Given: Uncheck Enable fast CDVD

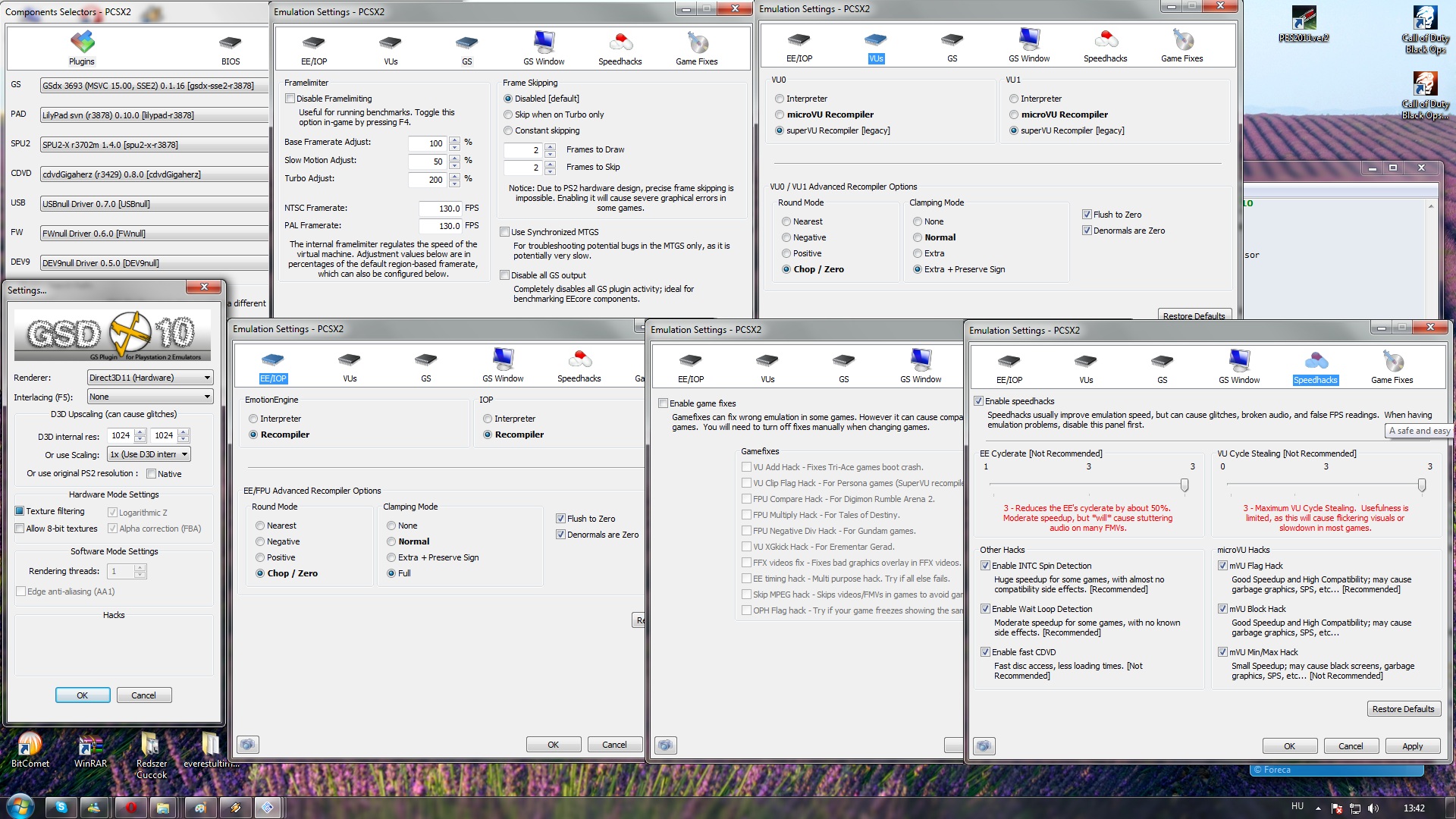Looking at the screenshot, I should pos(985,652).
